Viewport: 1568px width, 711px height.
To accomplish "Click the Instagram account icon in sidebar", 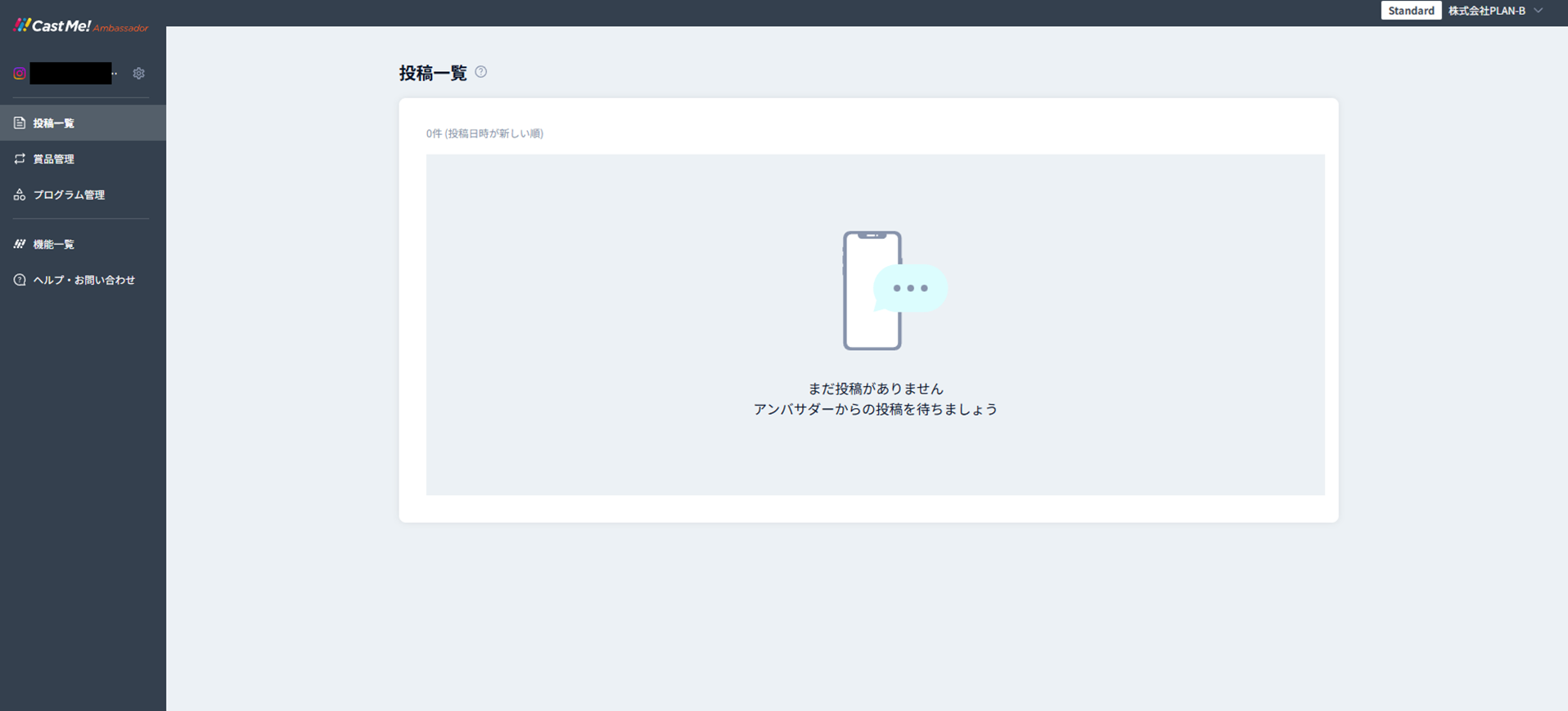I will click(x=20, y=74).
